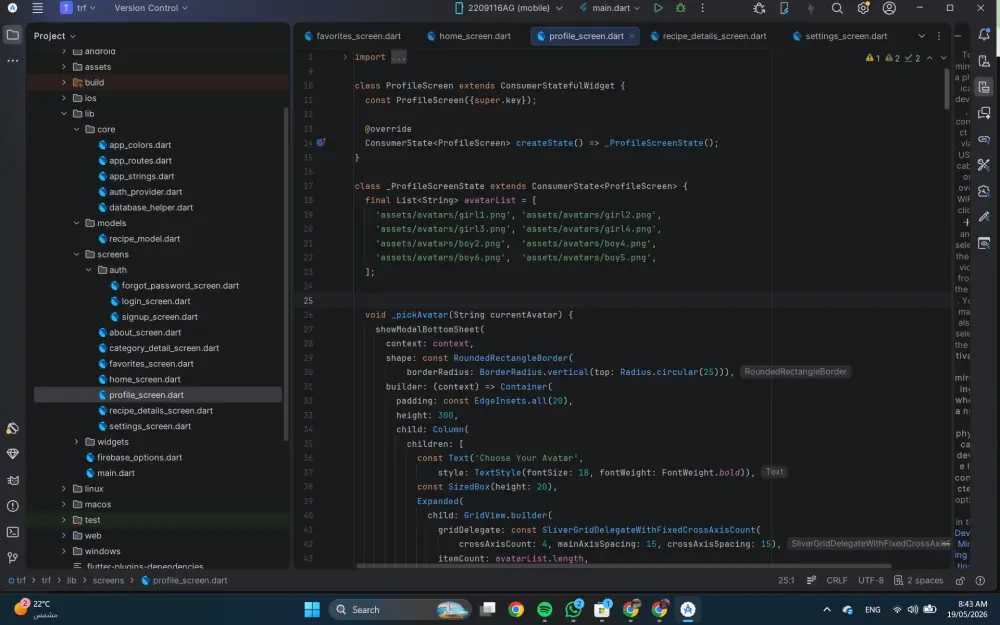
Task: Switch to the favorites_screen.dart tab
Action: [353, 36]
